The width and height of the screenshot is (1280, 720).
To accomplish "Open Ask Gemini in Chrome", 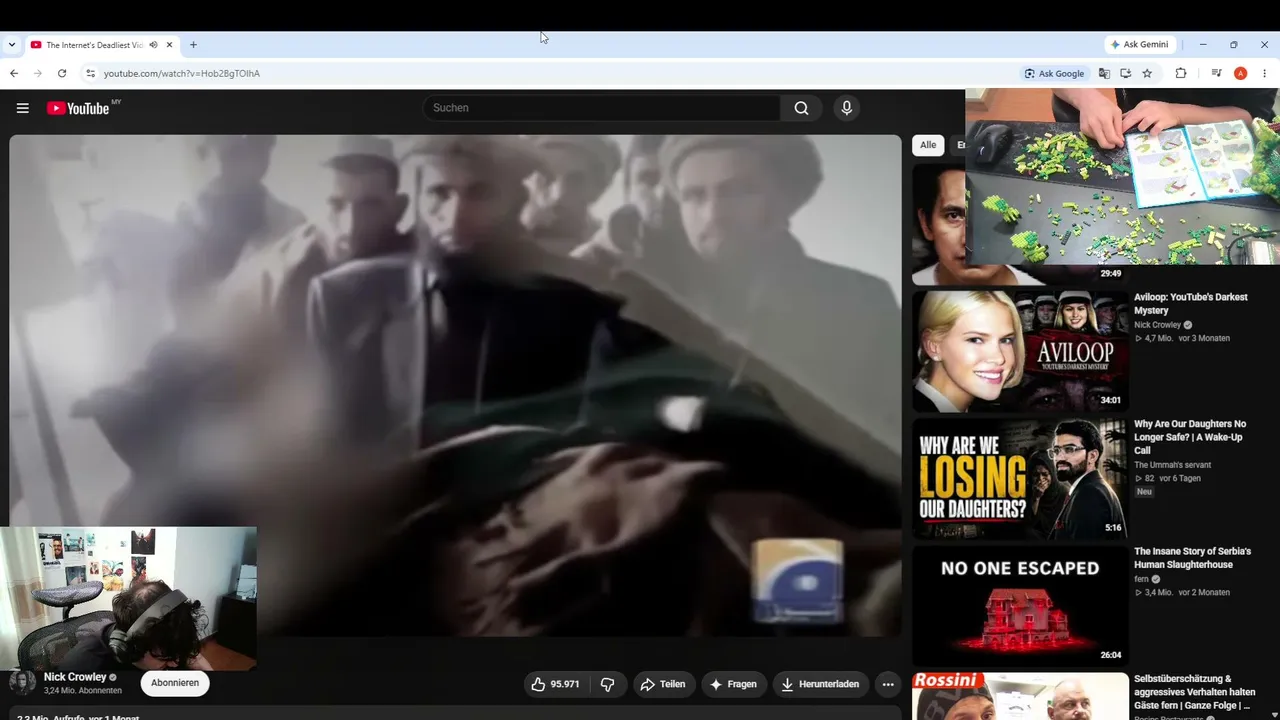I will pyautogui.click(x=1139, y=45).
